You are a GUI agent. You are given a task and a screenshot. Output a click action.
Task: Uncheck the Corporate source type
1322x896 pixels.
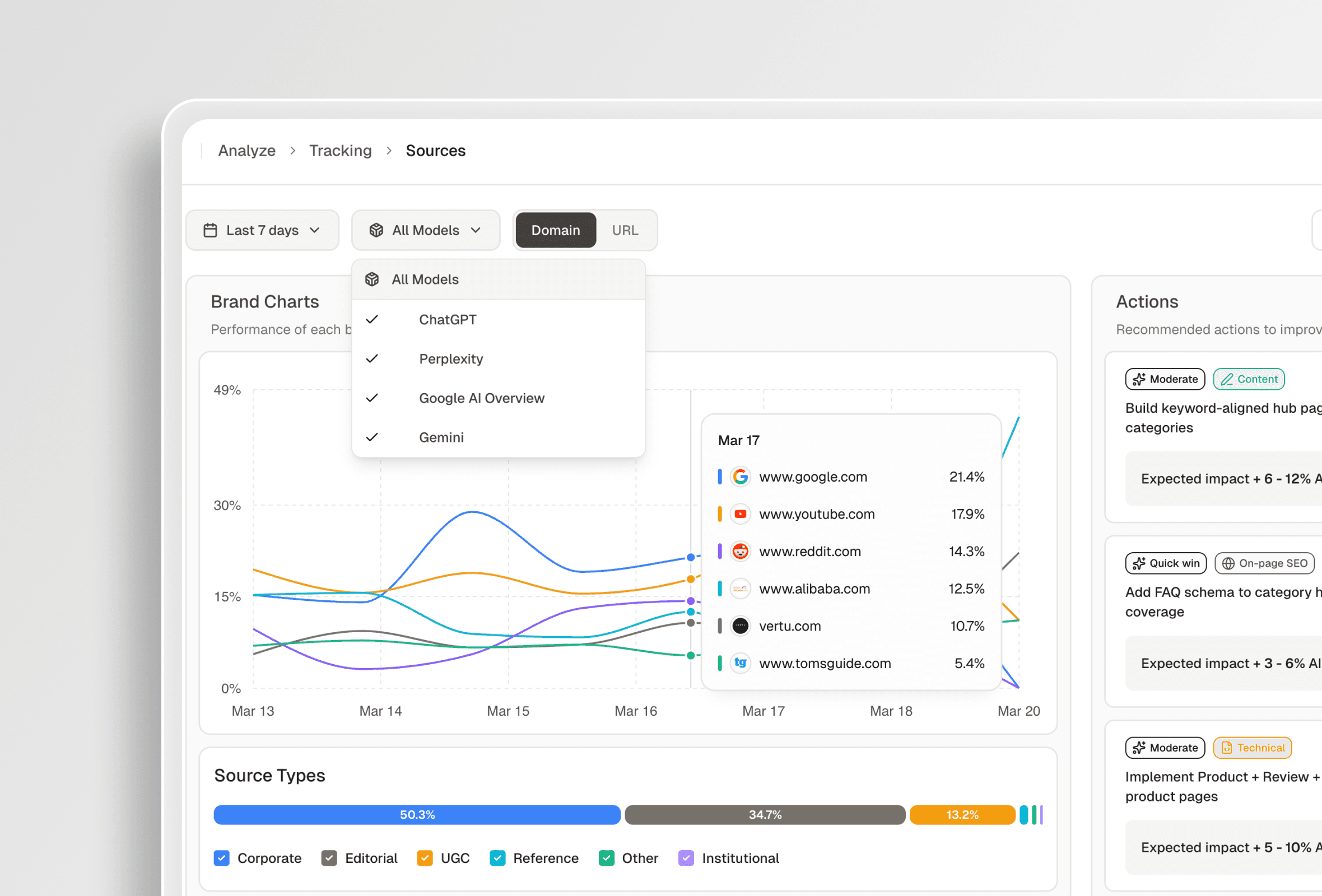click(x=222, y=858)
